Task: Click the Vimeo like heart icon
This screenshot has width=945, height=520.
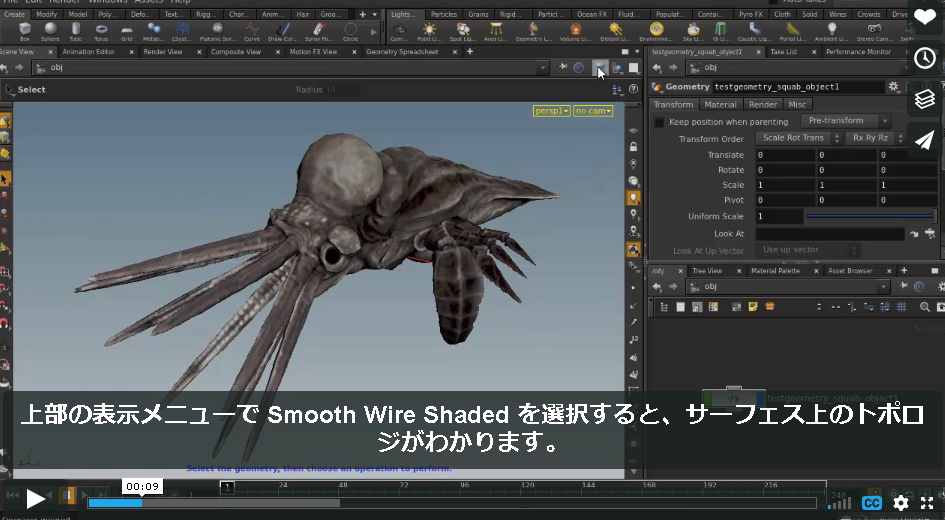Action: point(925,17)
